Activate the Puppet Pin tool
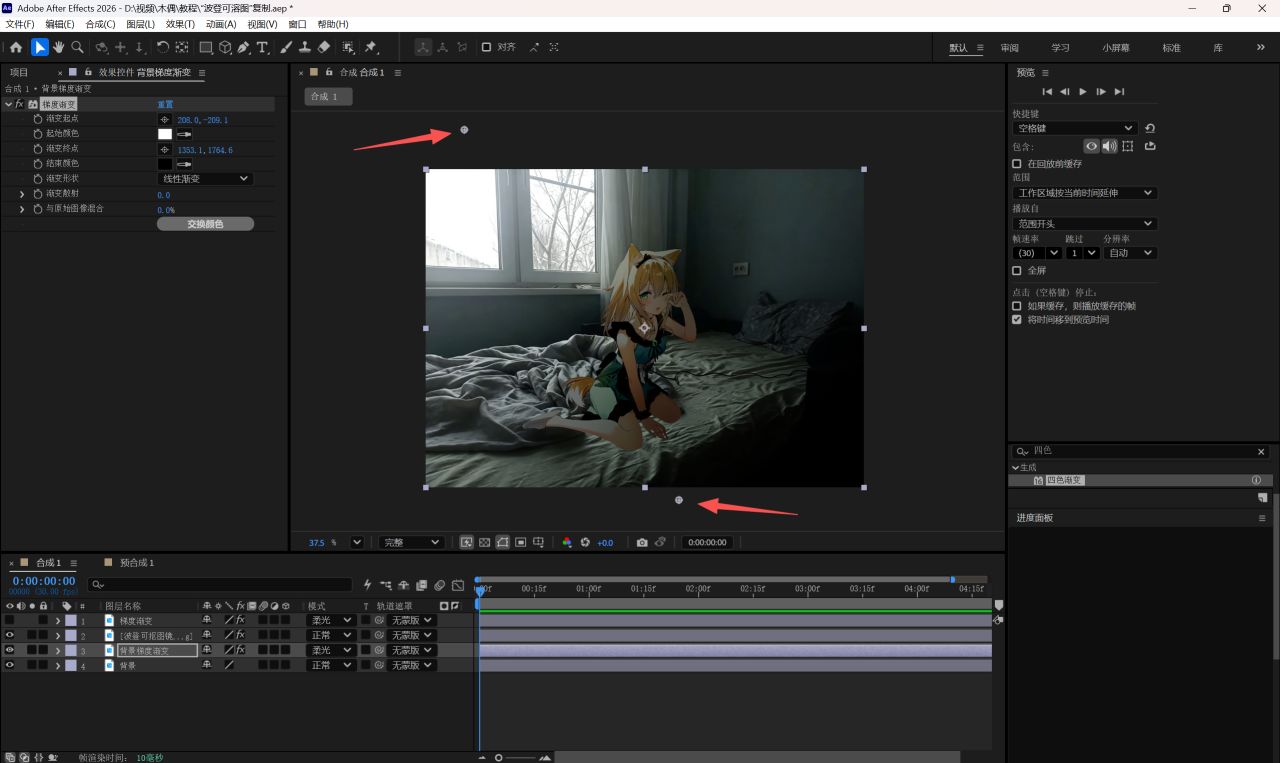 pyautogui.click(x=370, y=47)
